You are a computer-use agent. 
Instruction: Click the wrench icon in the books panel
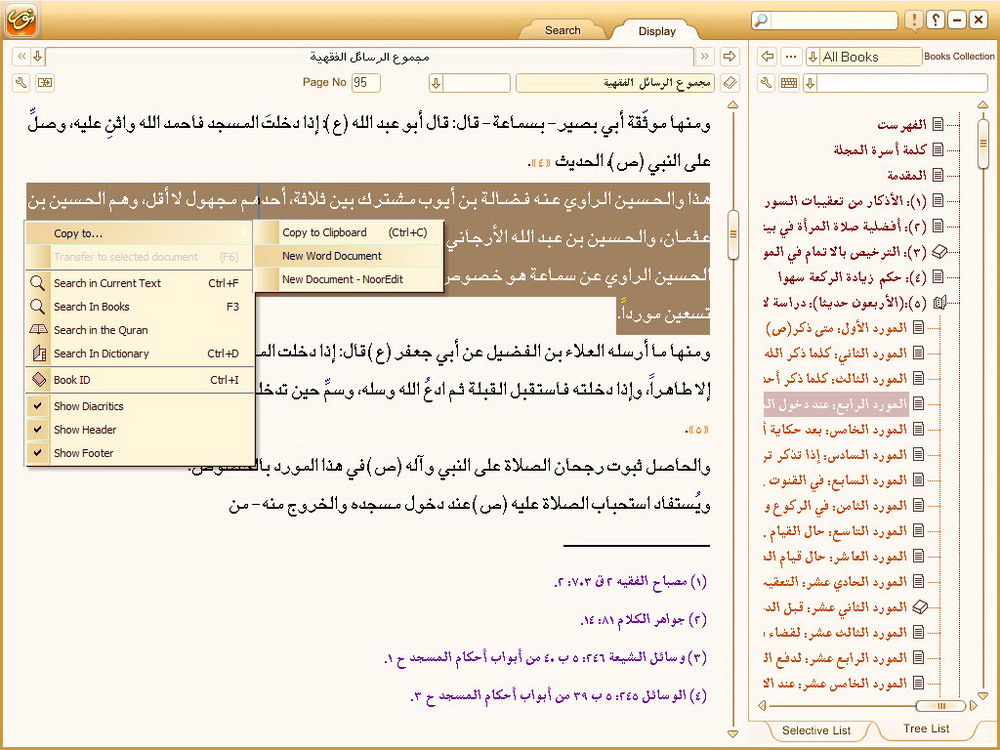pos(767,83)
